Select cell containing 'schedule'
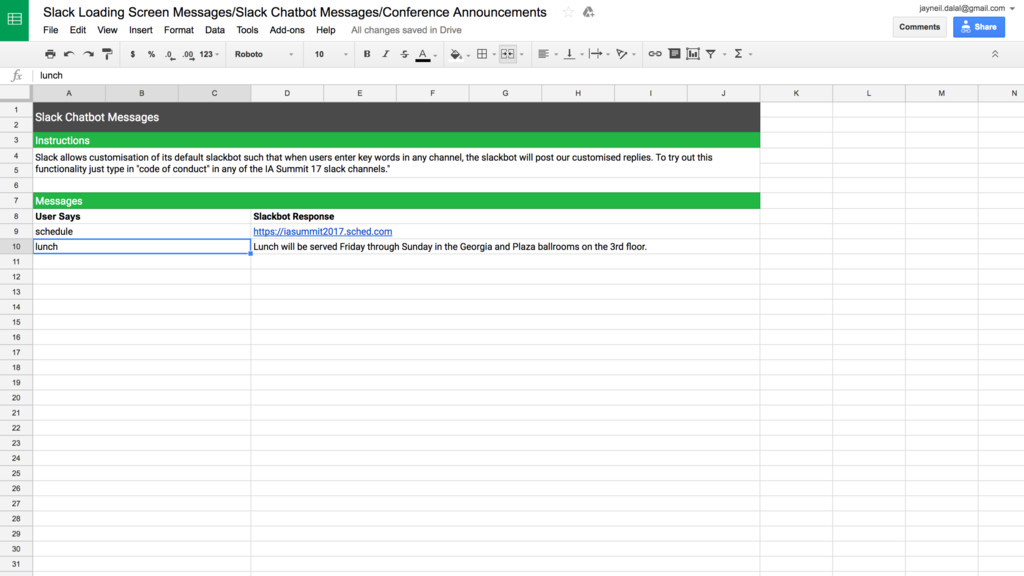Screen dimensions: 1024x576 (x=142, y=232)
